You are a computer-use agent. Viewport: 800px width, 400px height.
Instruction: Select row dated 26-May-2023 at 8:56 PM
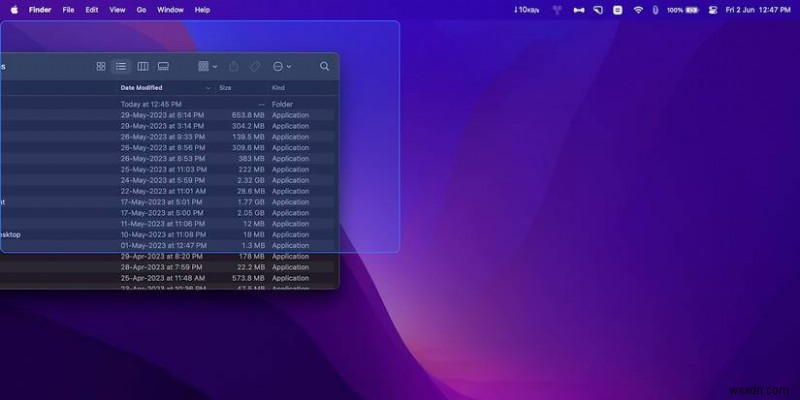click(168, 147)
